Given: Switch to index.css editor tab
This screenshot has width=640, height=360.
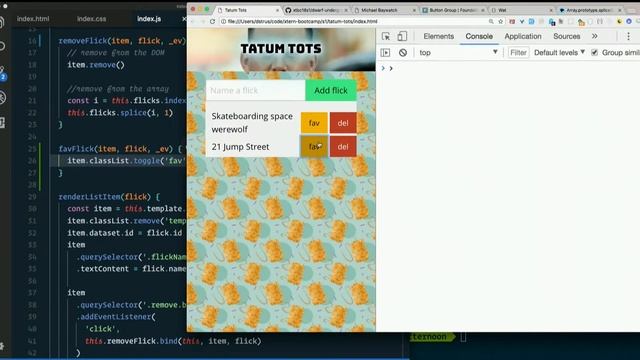Looking at the screenshot, I should [x=91, y=19].
